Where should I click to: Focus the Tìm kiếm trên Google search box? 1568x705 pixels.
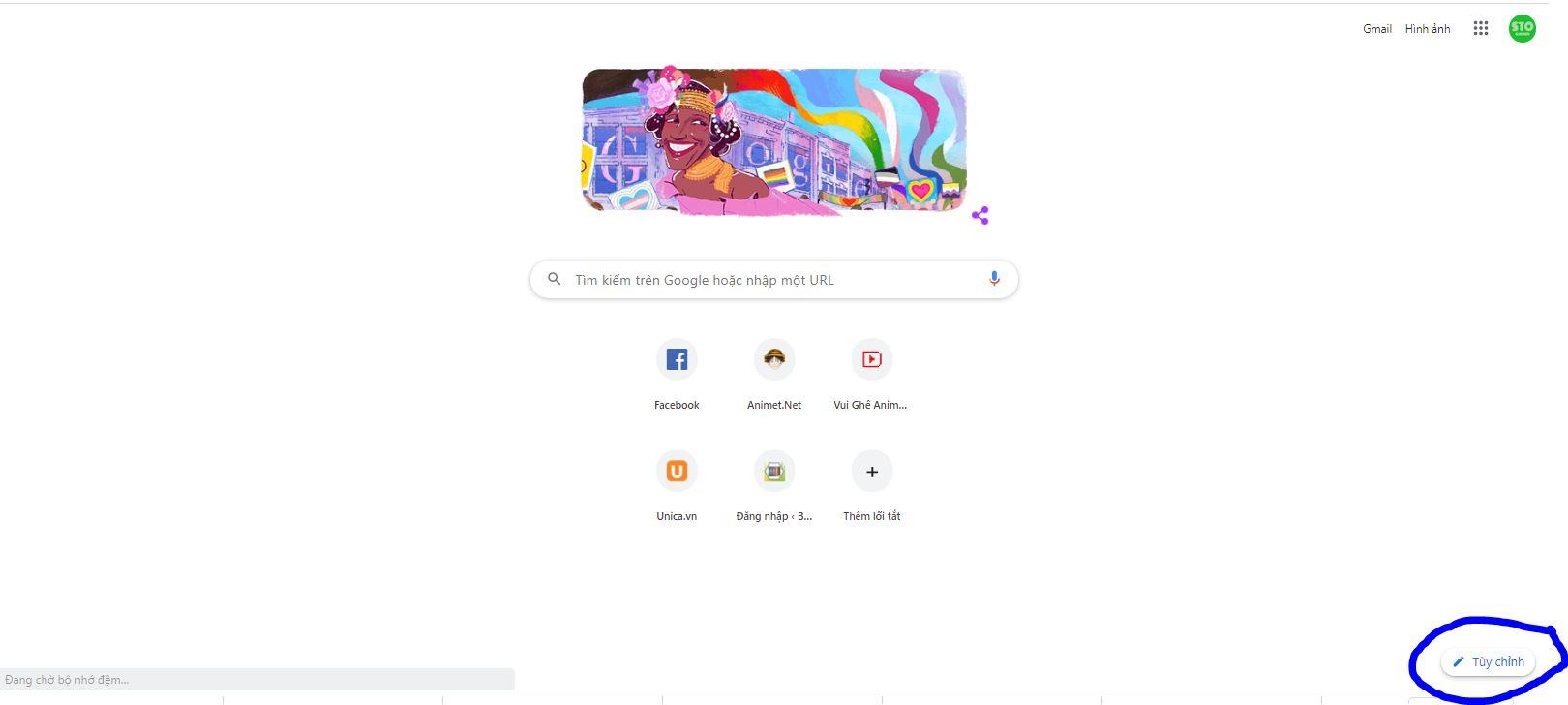[773, 279]
